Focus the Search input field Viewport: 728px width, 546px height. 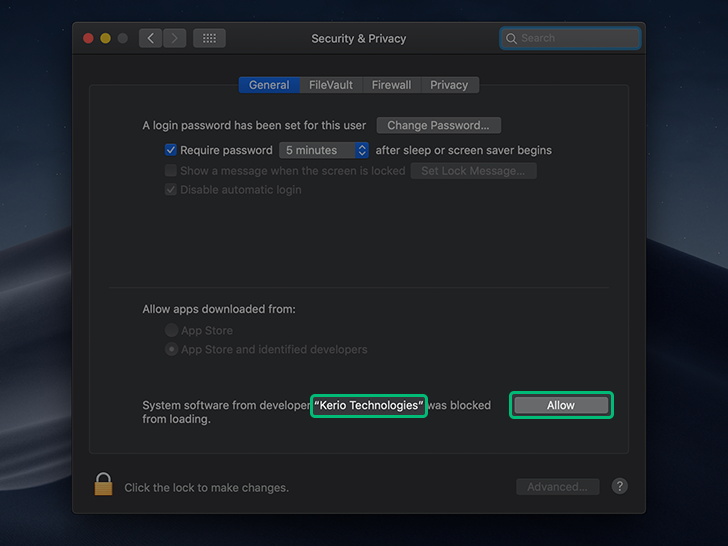[570, 38]
